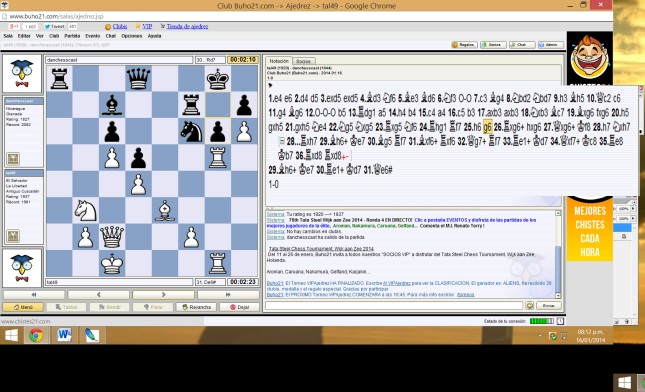Image resolution: width=645 pixels, height=392 pixels.
Task: Focus the chat message input field
Action: [x=394, y=306]
